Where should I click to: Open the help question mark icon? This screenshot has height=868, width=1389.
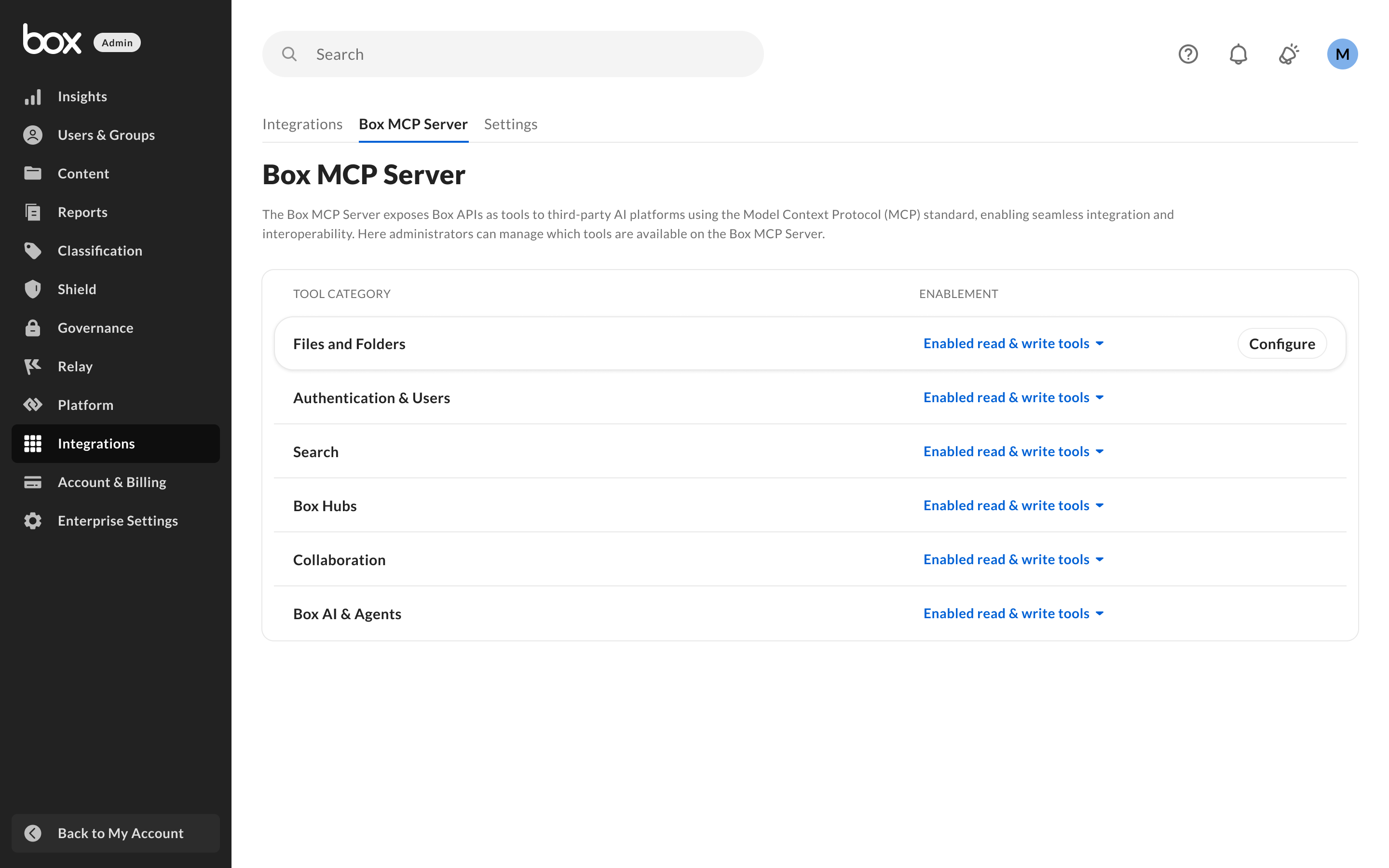point(1188,54)
